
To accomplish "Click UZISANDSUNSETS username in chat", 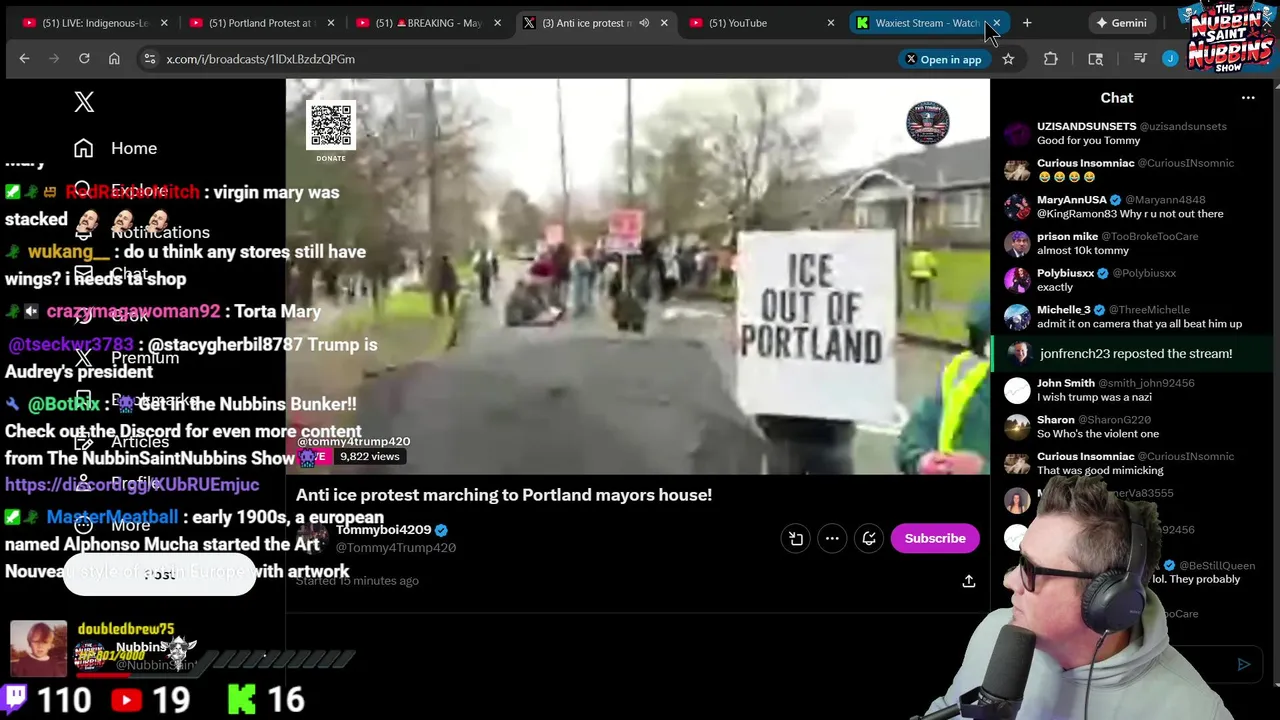I will (x=1086, y=127).
